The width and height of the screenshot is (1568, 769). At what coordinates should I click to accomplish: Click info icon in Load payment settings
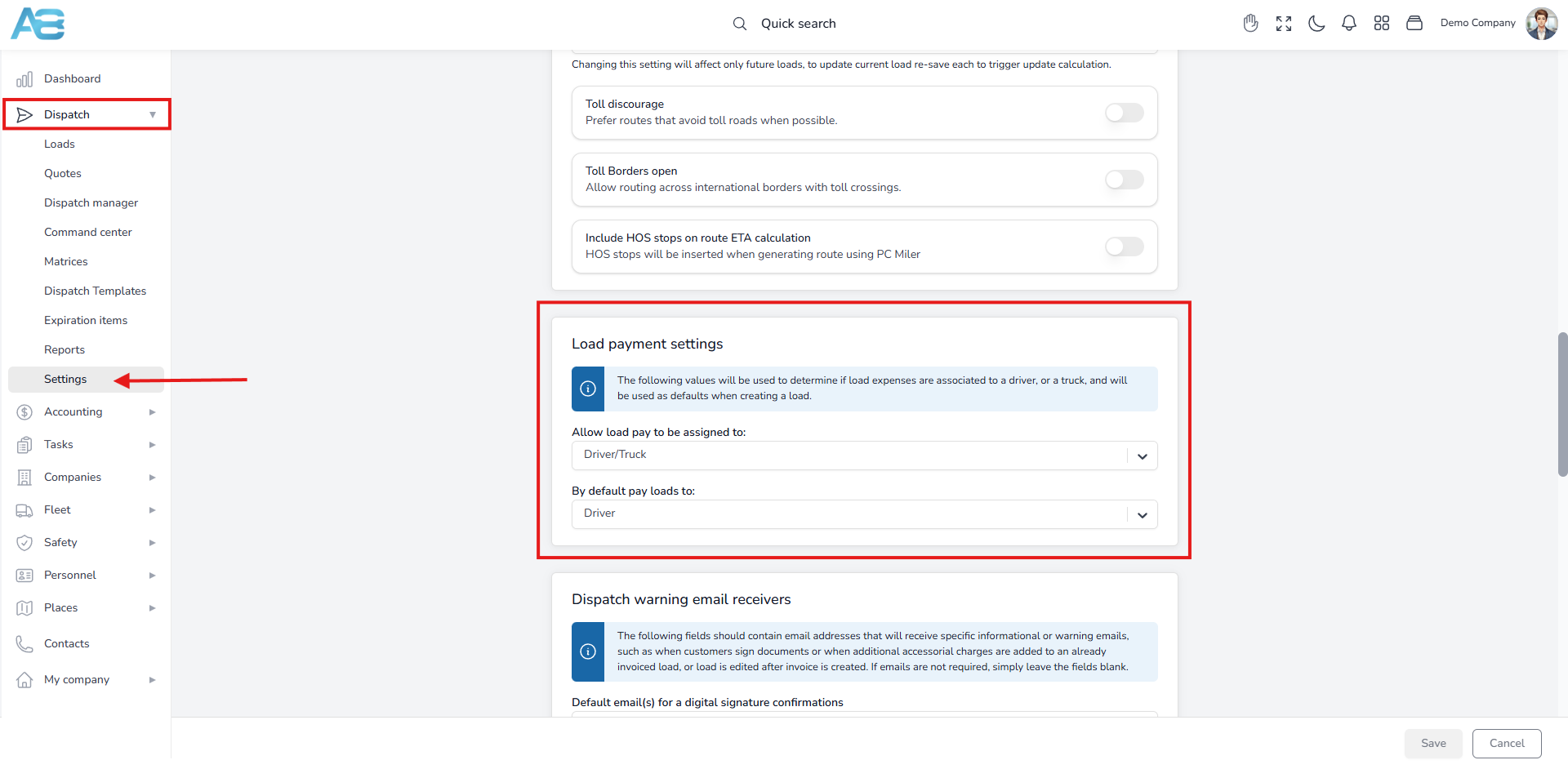coord(588,389)
